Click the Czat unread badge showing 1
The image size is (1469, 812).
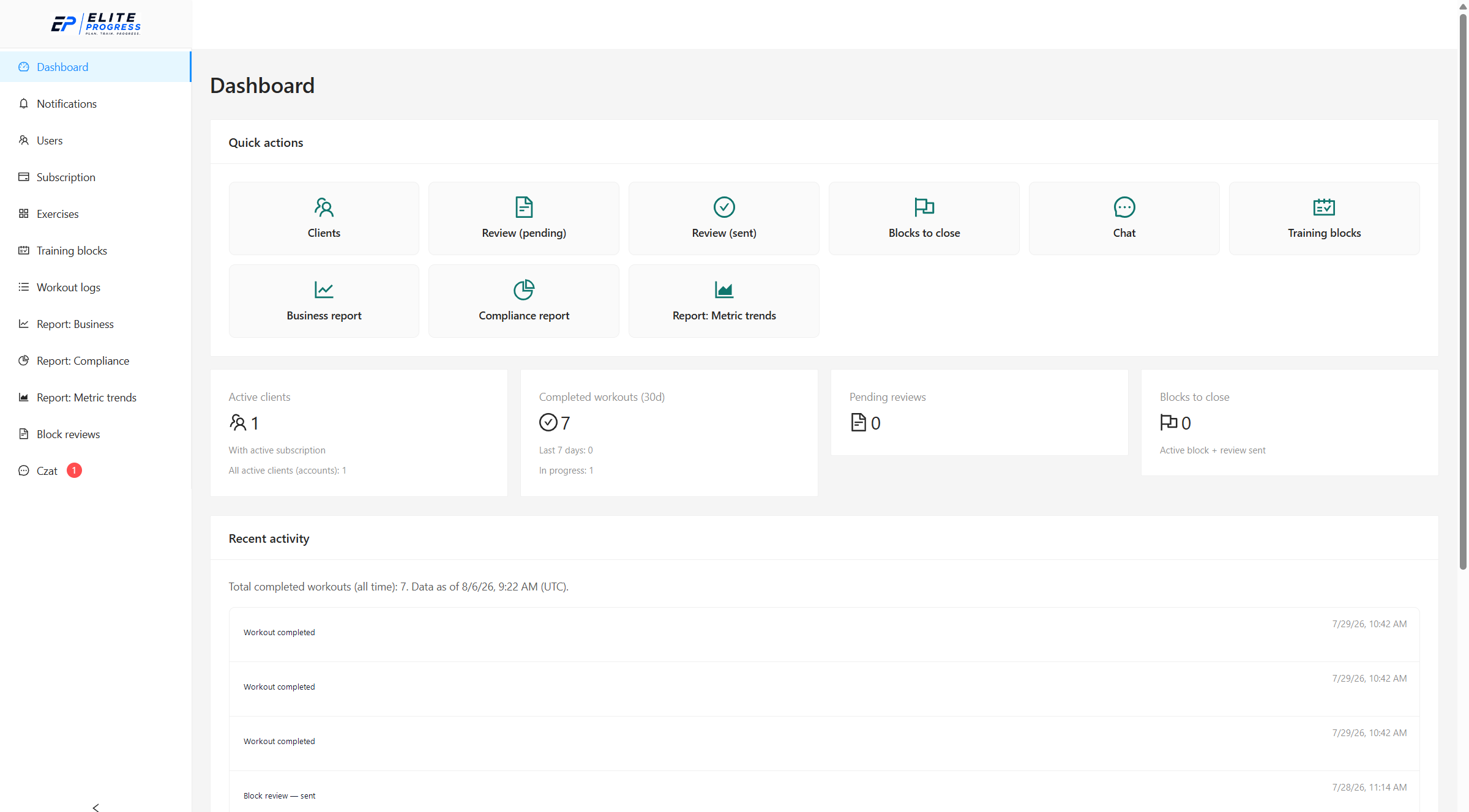pyautogui.click(x=74, y=471)
